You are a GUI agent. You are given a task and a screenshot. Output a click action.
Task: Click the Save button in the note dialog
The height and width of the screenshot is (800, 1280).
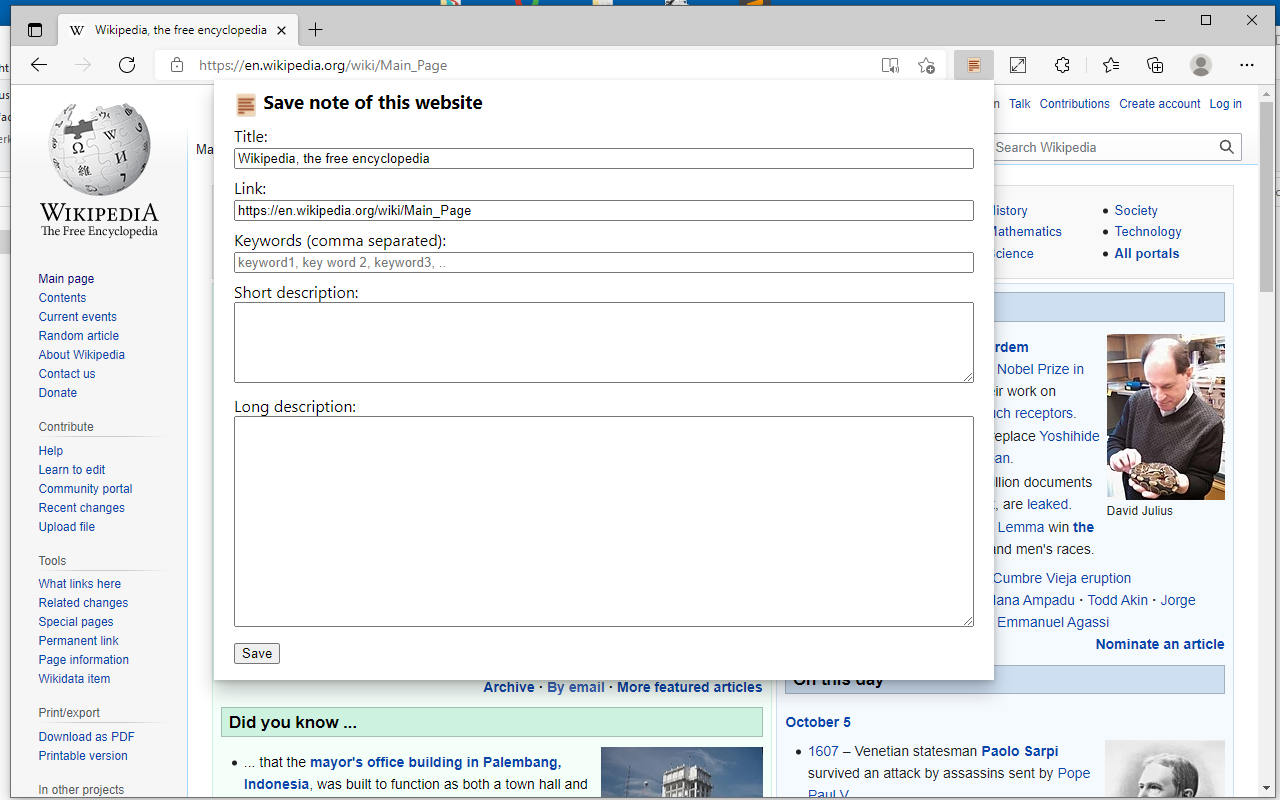[256, 652]
